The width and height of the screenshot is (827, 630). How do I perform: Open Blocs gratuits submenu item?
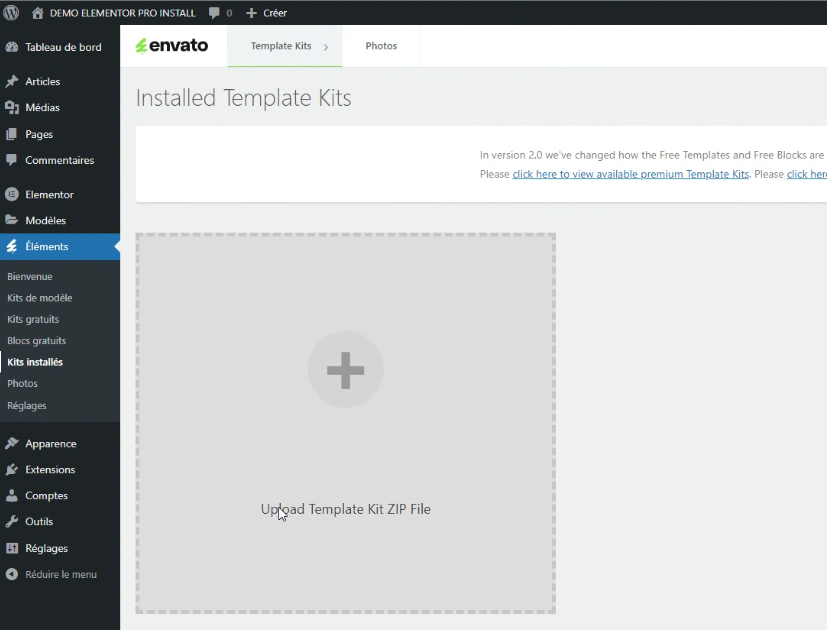[x=36, y=341]
